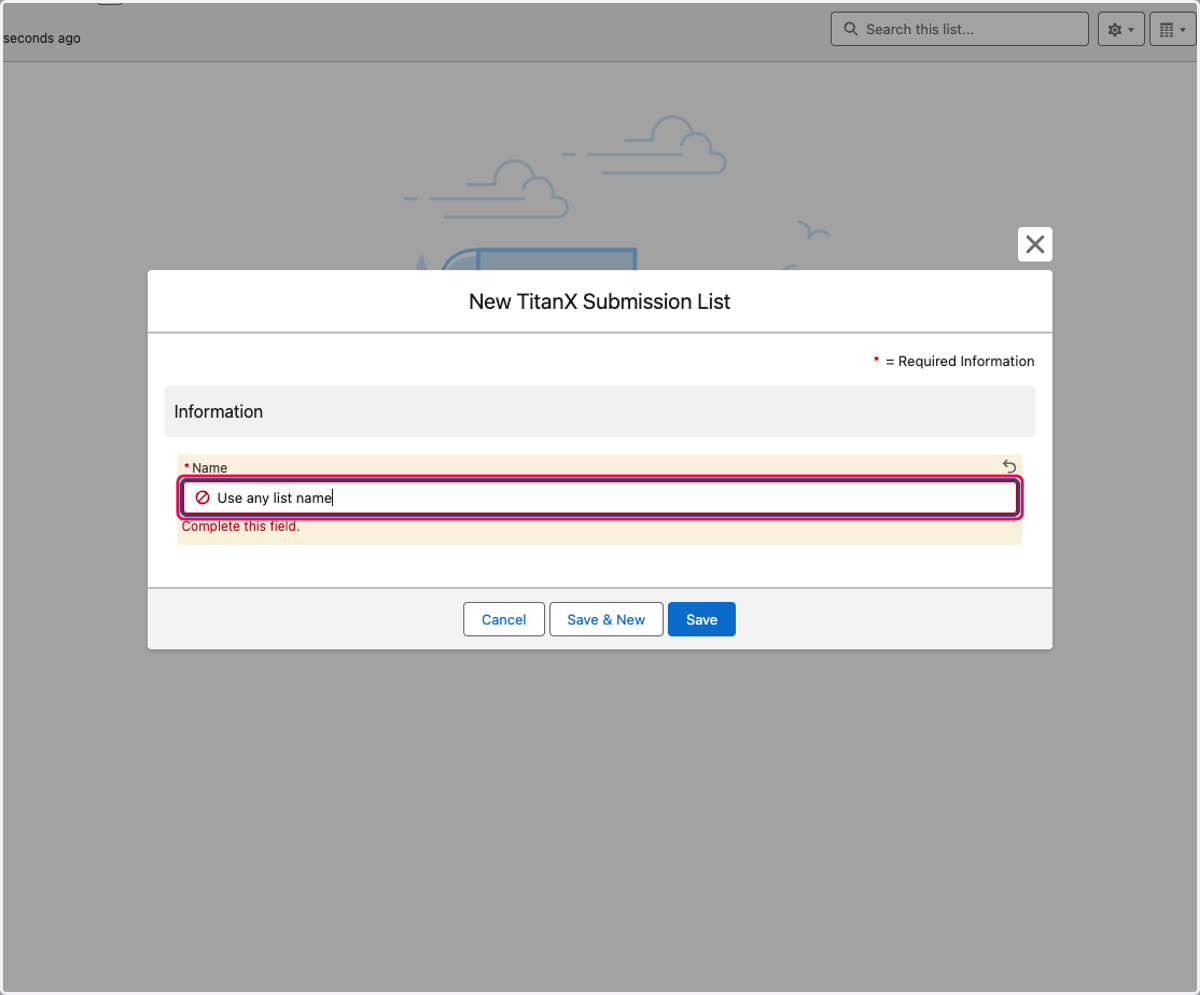Click the search magnifier icon
Image resolution: width=1200 pixels, height=995 pixels.
tap(851, 29)
